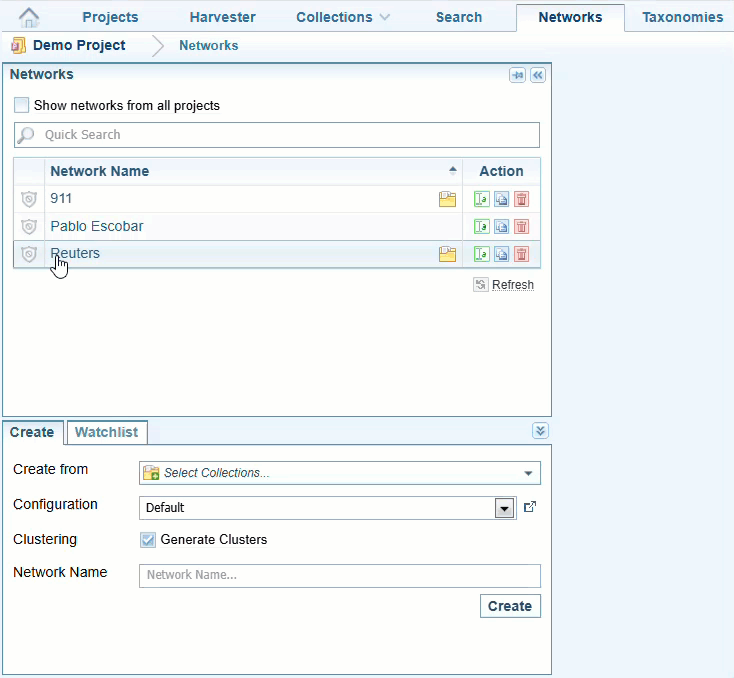Click the folder icon in Reuters row
Viewport: 734px width, 678px height.
point(447,254)
